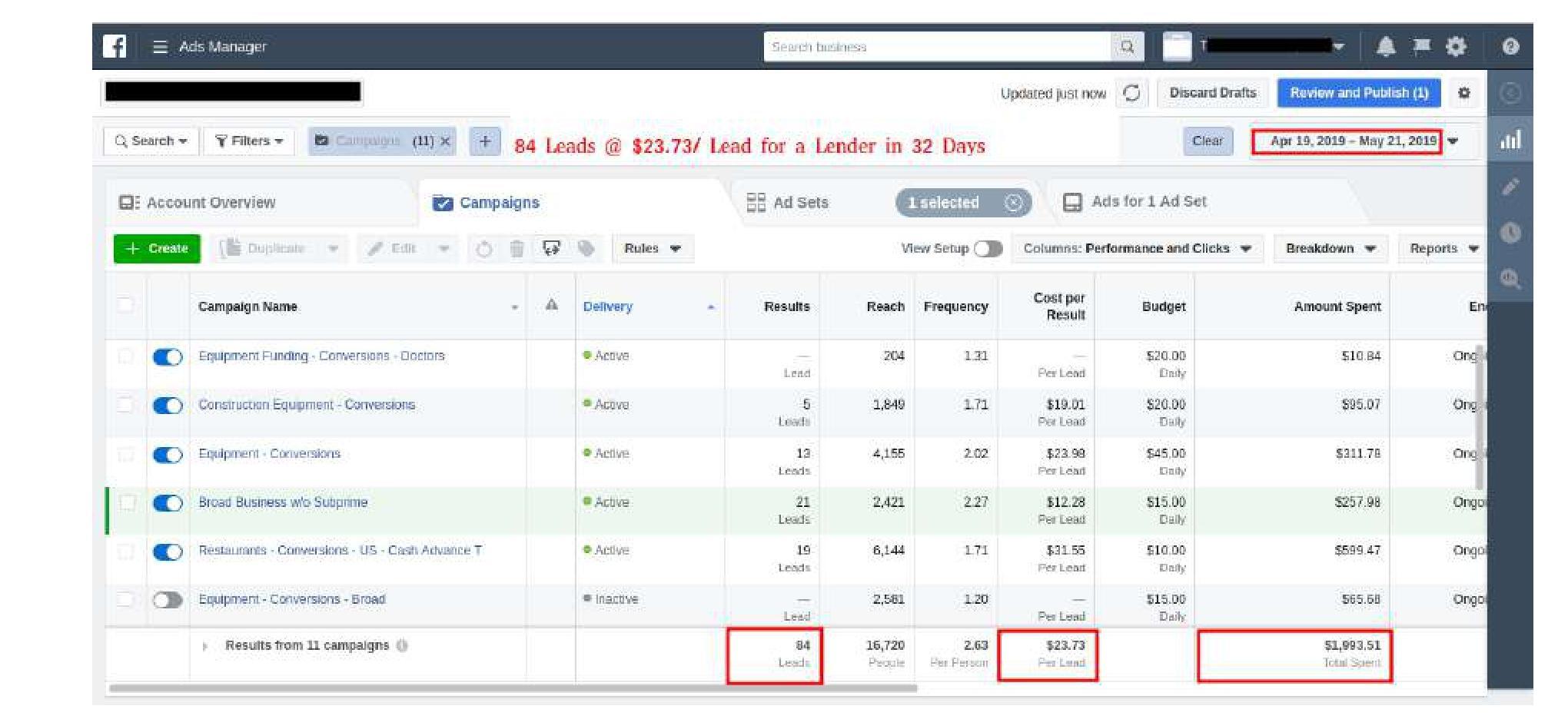The image size is (1568, 719).
Task: Clear the 1 selected ad sets pill
Action: click(x=1014, y=203)
